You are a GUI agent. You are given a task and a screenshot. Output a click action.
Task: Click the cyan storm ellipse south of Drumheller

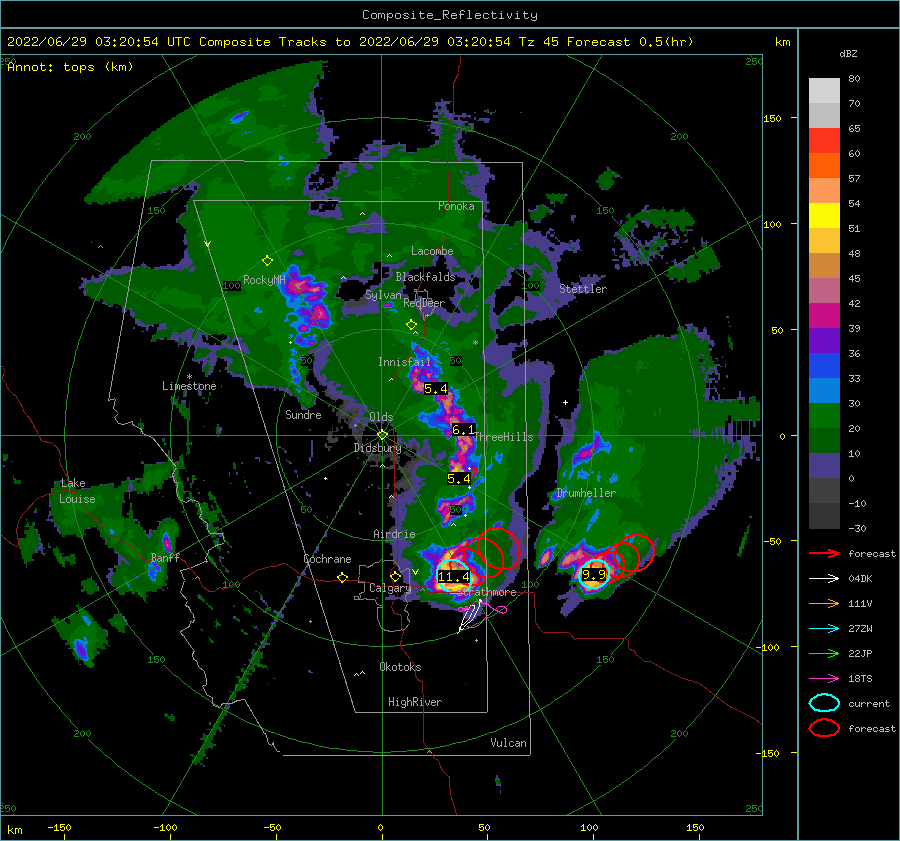(593, 575)
